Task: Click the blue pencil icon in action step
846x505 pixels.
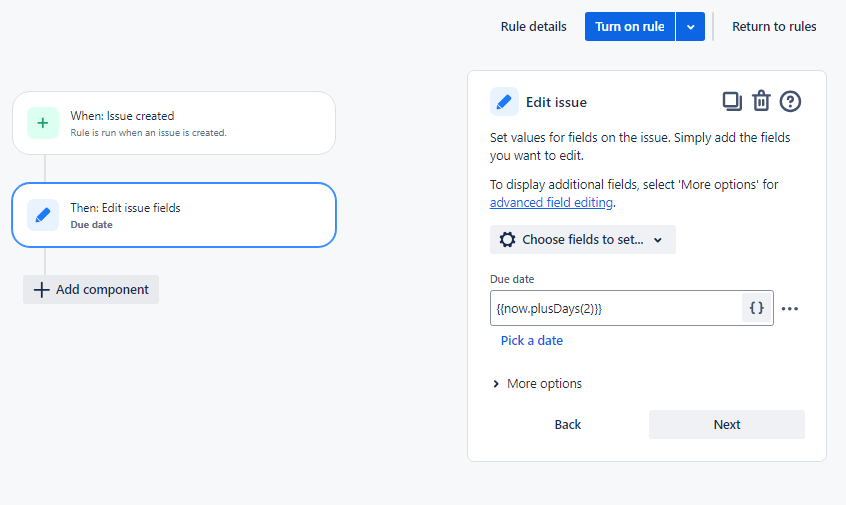Action: 42,215
